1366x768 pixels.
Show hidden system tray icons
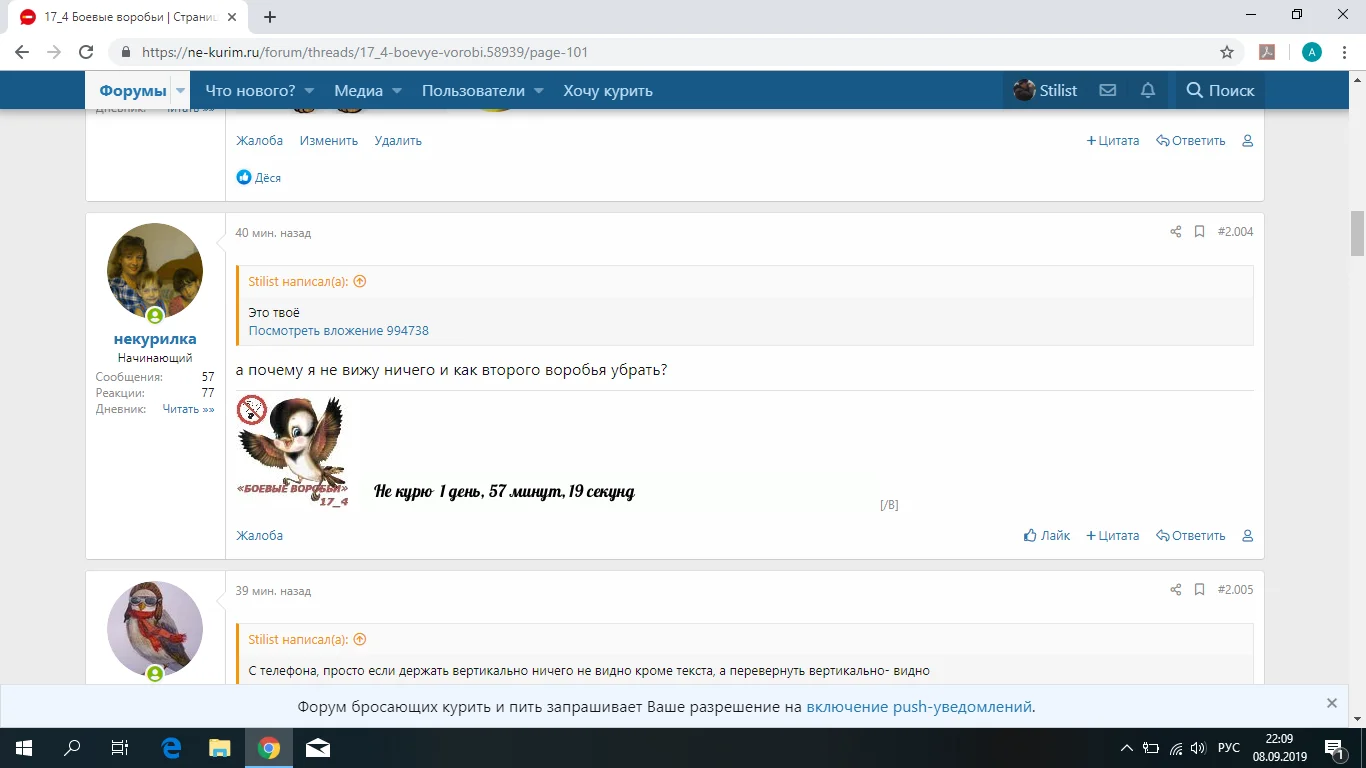click(1127, 748)
